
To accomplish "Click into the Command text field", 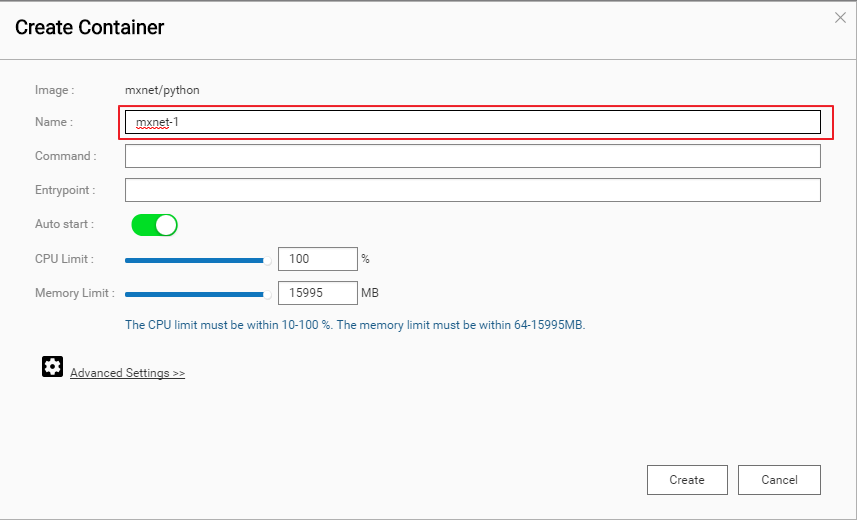I will pos(472,156).
